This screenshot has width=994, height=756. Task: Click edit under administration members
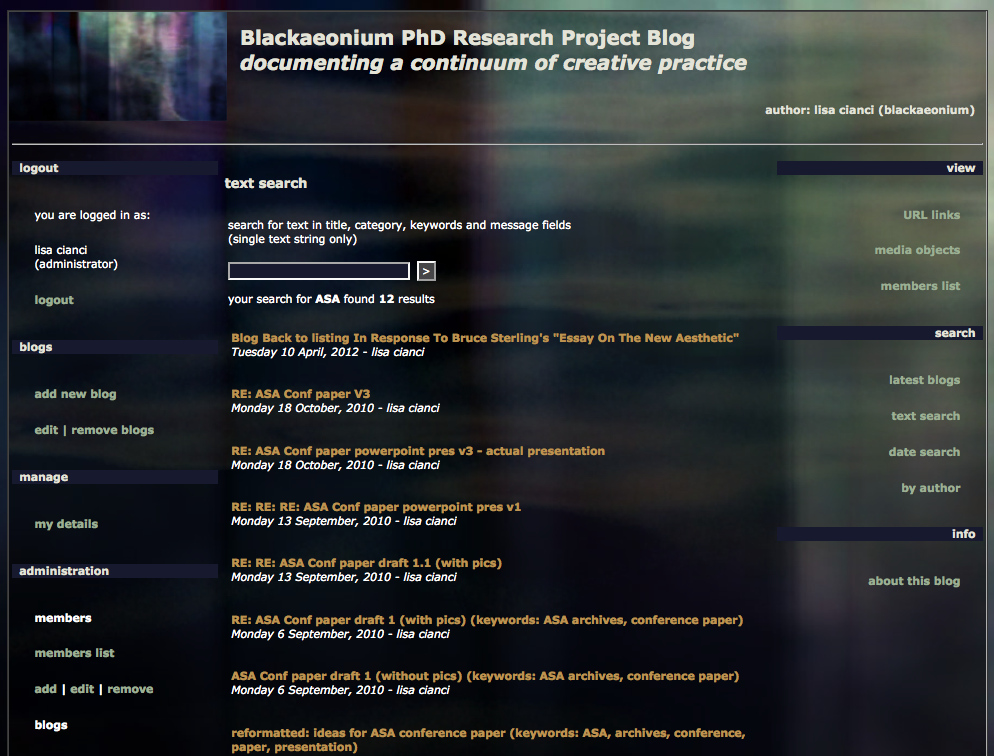[x=82, y=689]
